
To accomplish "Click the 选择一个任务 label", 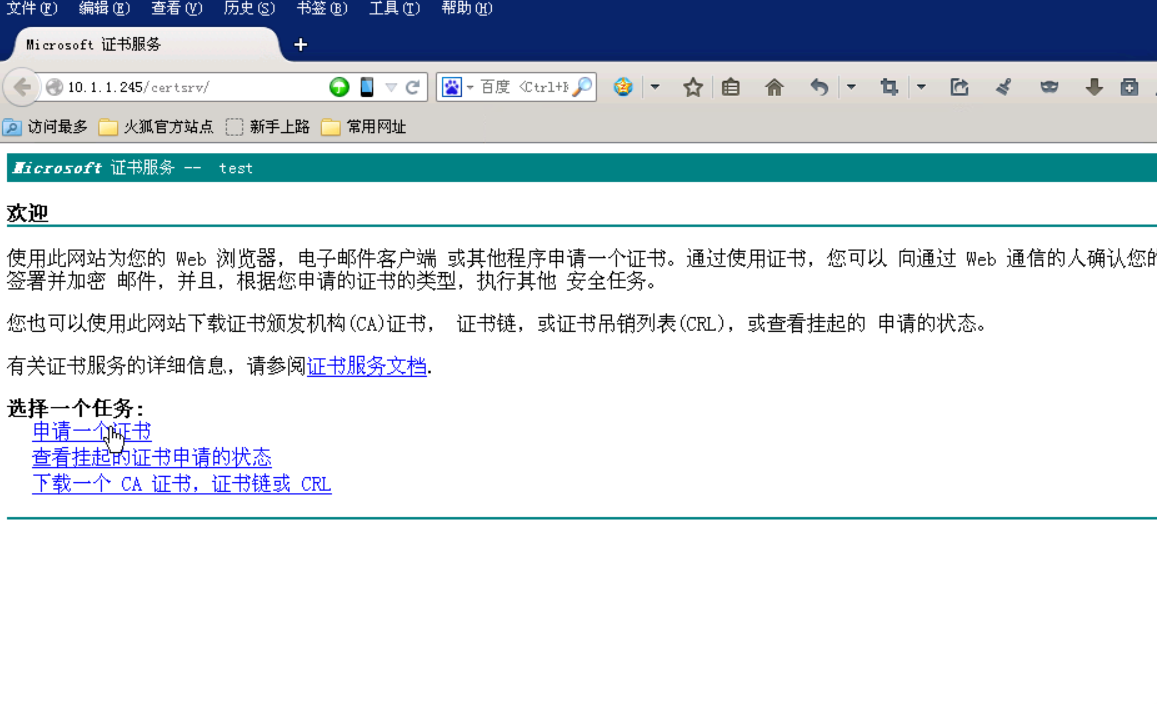I will 75,408.
